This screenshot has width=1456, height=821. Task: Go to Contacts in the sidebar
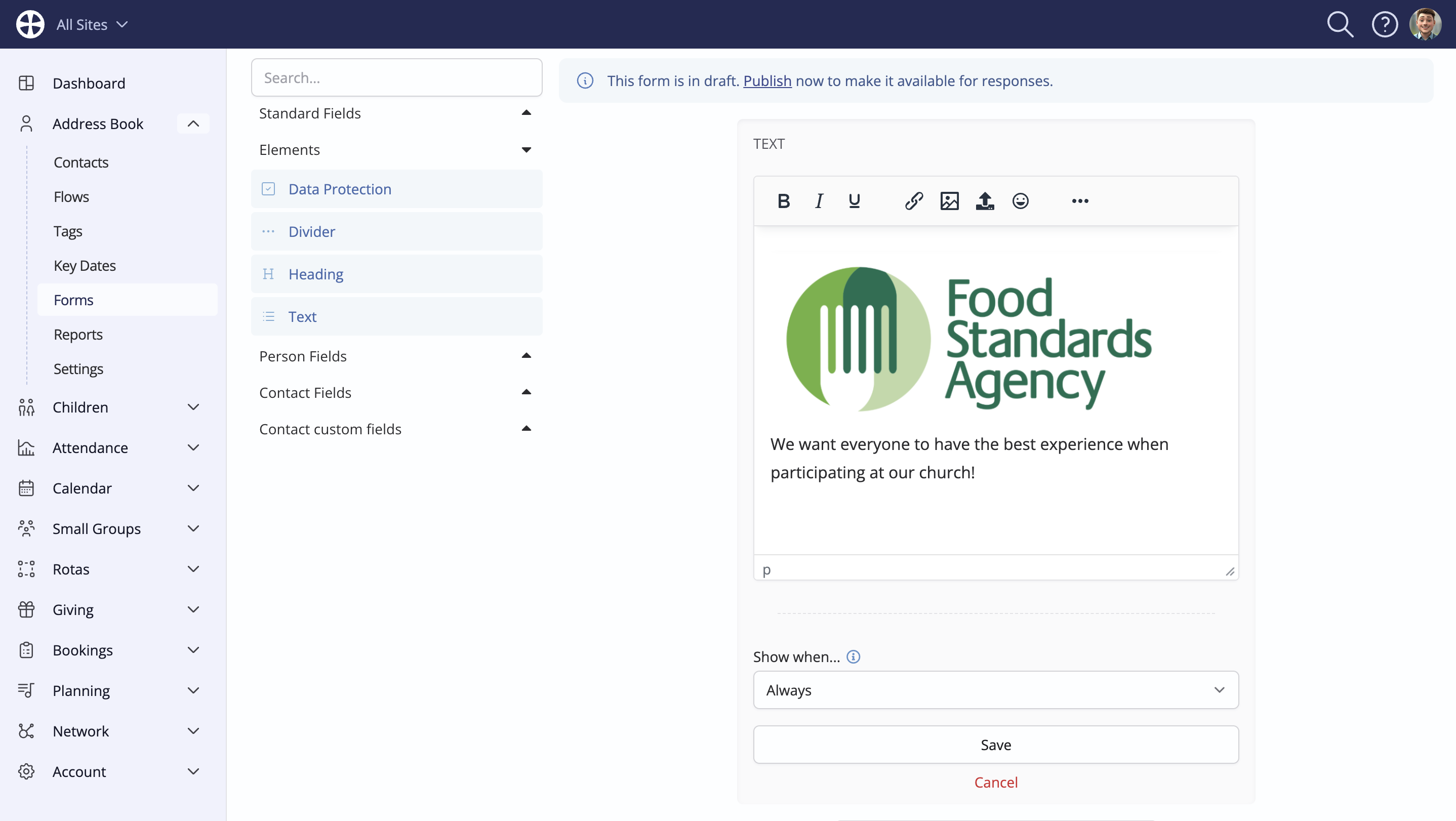(81, 162)
